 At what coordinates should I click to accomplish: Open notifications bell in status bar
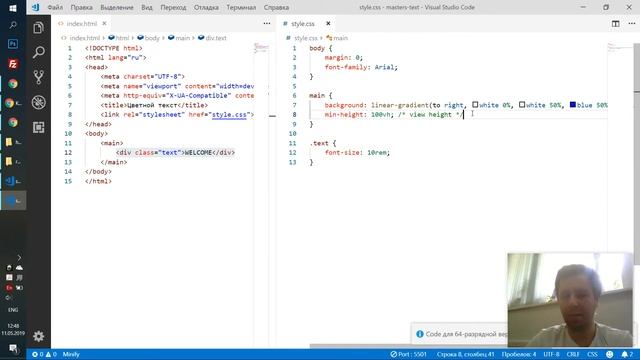point(627,354)
